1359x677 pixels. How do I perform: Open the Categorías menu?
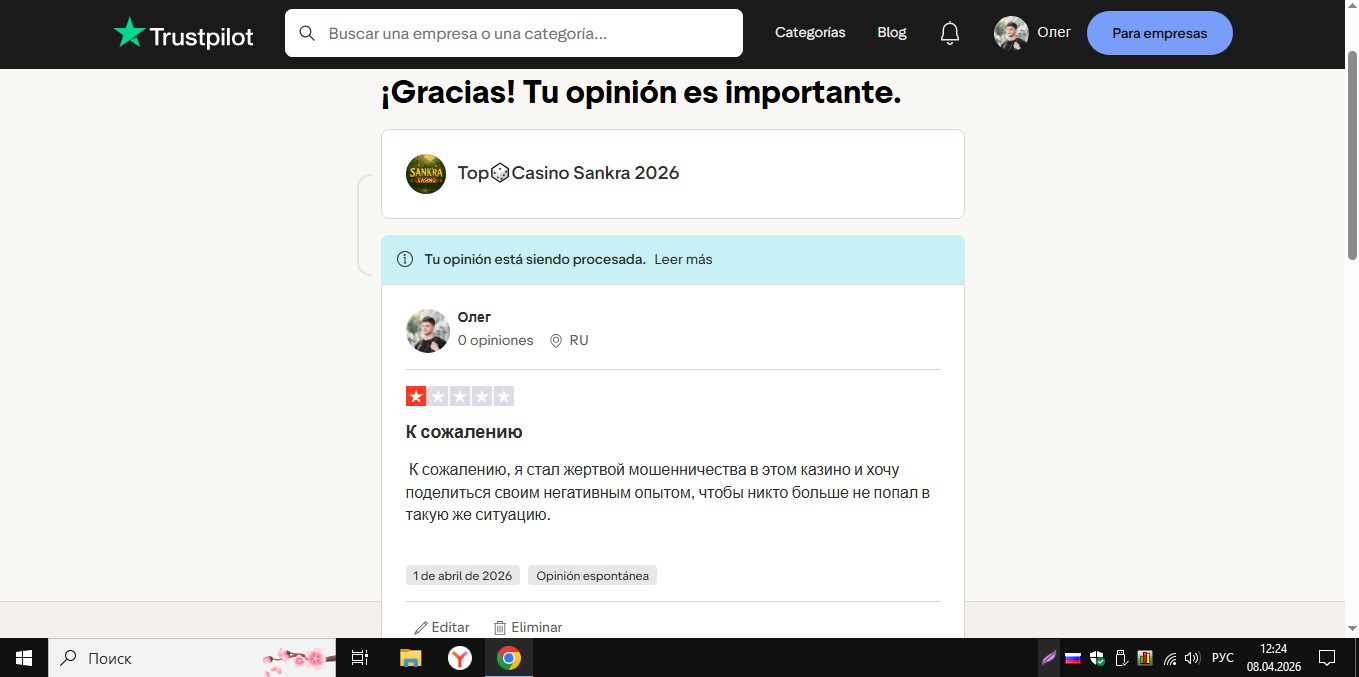coord(810,33)
